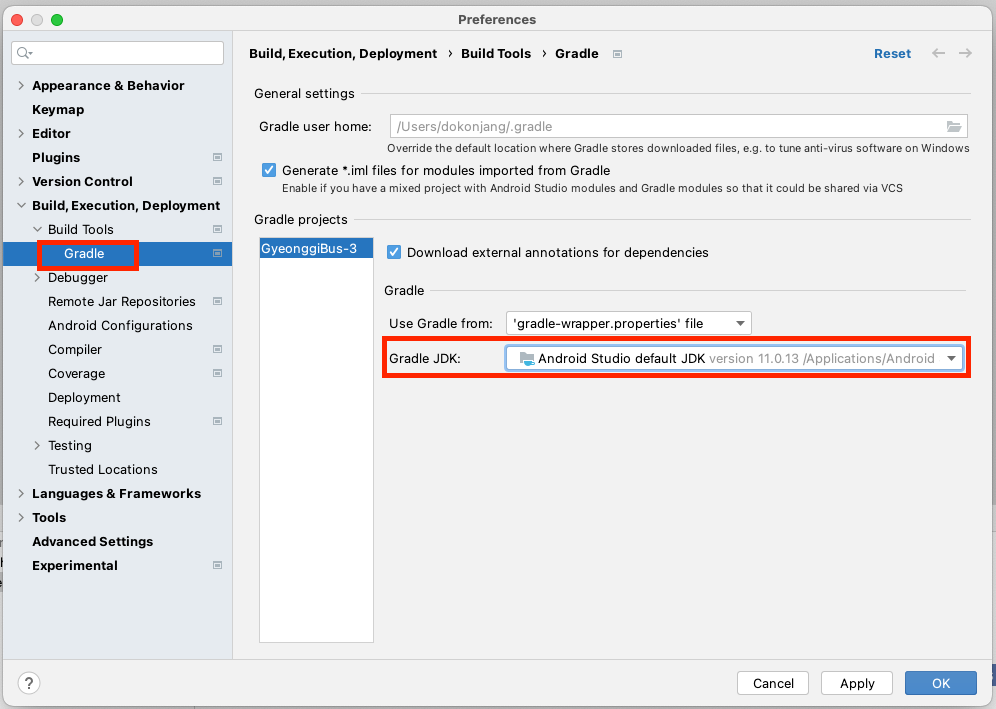
Task: Go forward using the right arrow icon
Action: pos(965,53)
